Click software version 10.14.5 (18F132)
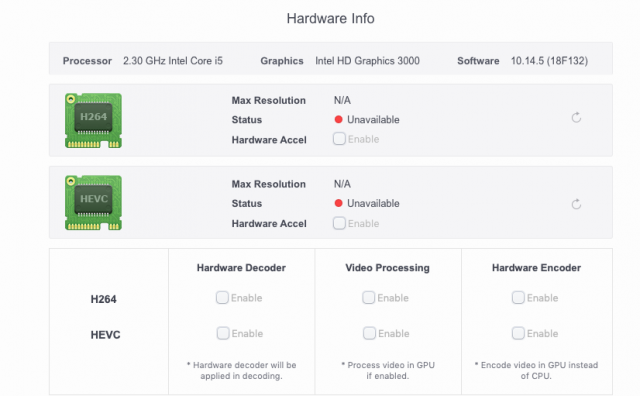This screenshot has width=640, height=396. click(x=549, y=61)
